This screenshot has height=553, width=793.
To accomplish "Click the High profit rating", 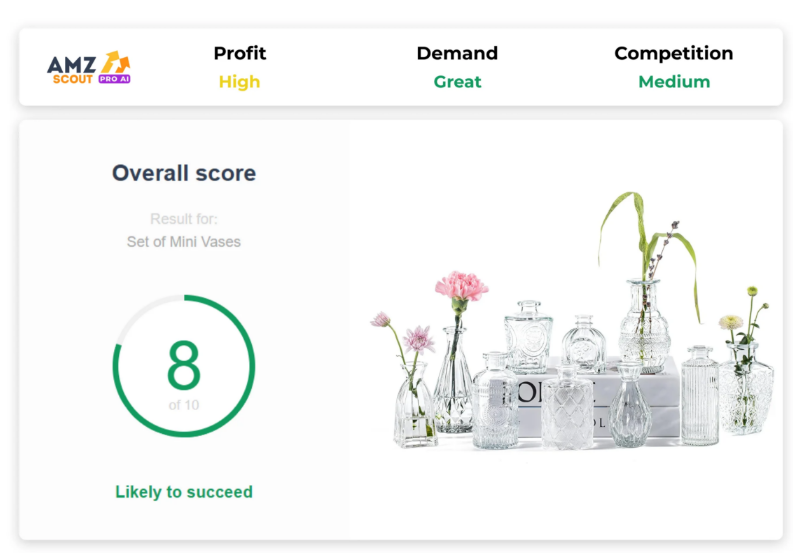I will [x=239, y=82].
